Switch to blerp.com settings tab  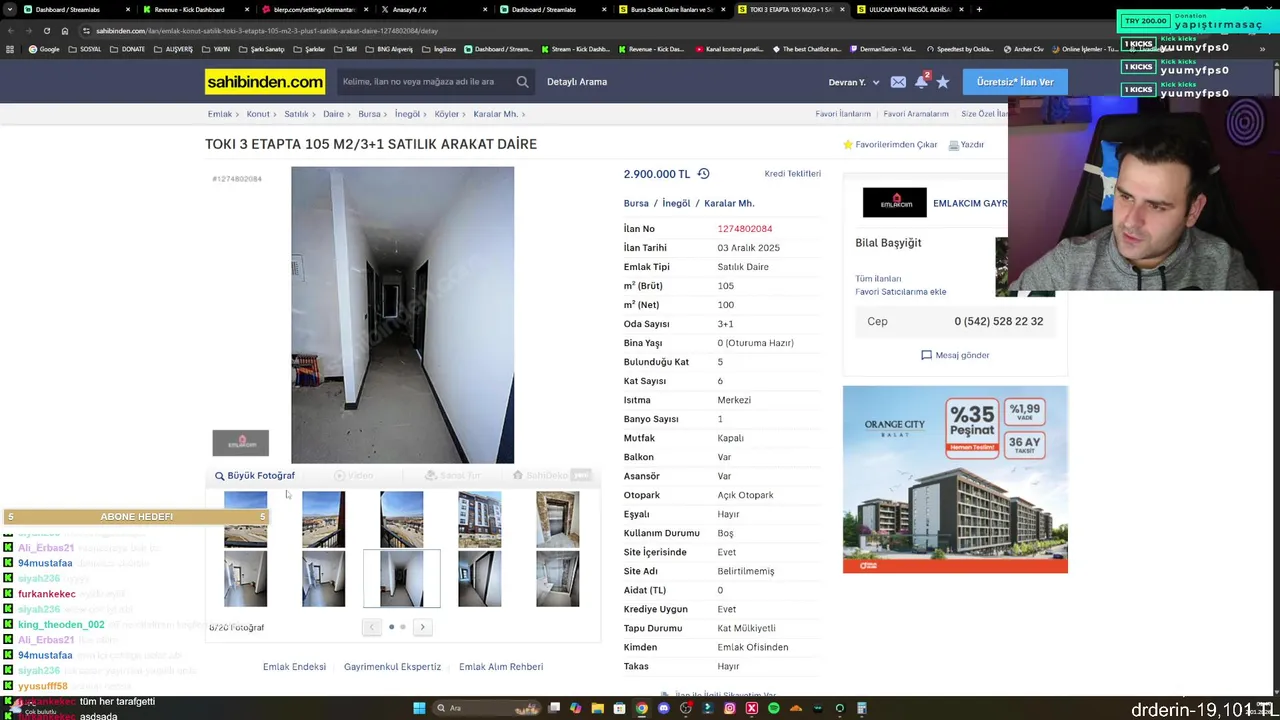[x=315, y=9]
